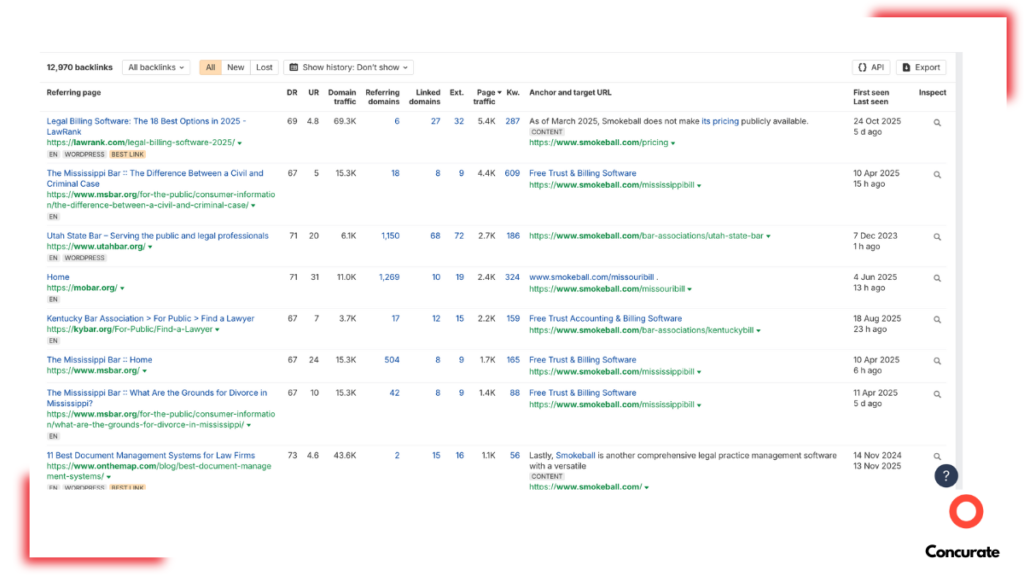1024x576 pixels.
Task: Open the All backlinks filter dropdown
Action: coord(155,67)
